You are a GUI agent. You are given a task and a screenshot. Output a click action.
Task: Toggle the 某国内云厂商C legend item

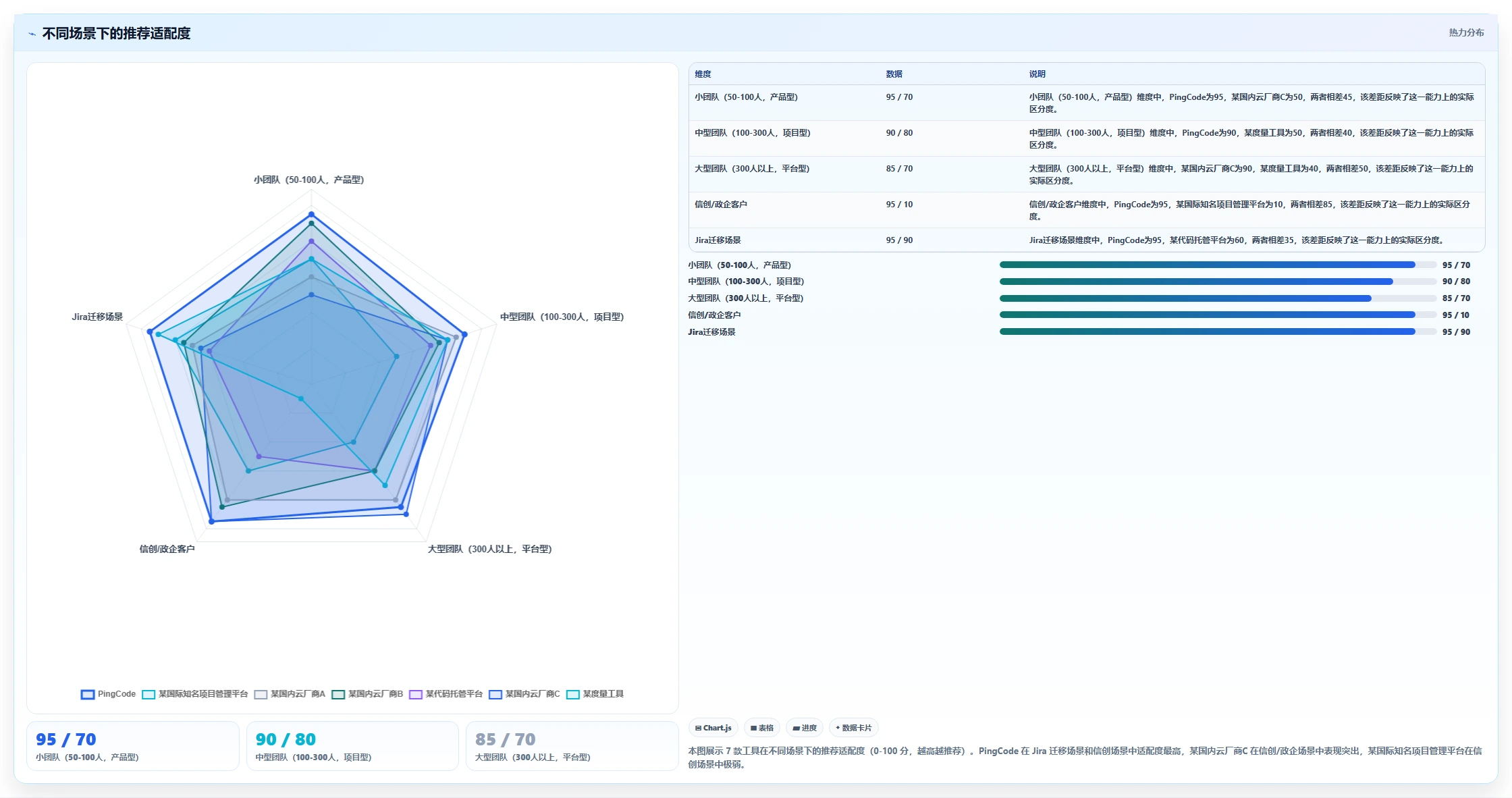(x=524, y=694)
